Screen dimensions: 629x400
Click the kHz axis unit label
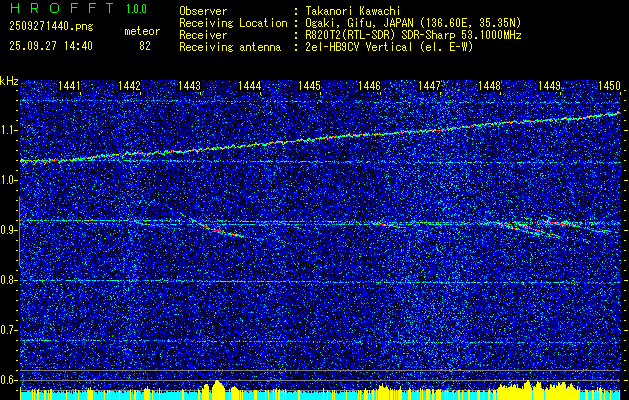9,81
